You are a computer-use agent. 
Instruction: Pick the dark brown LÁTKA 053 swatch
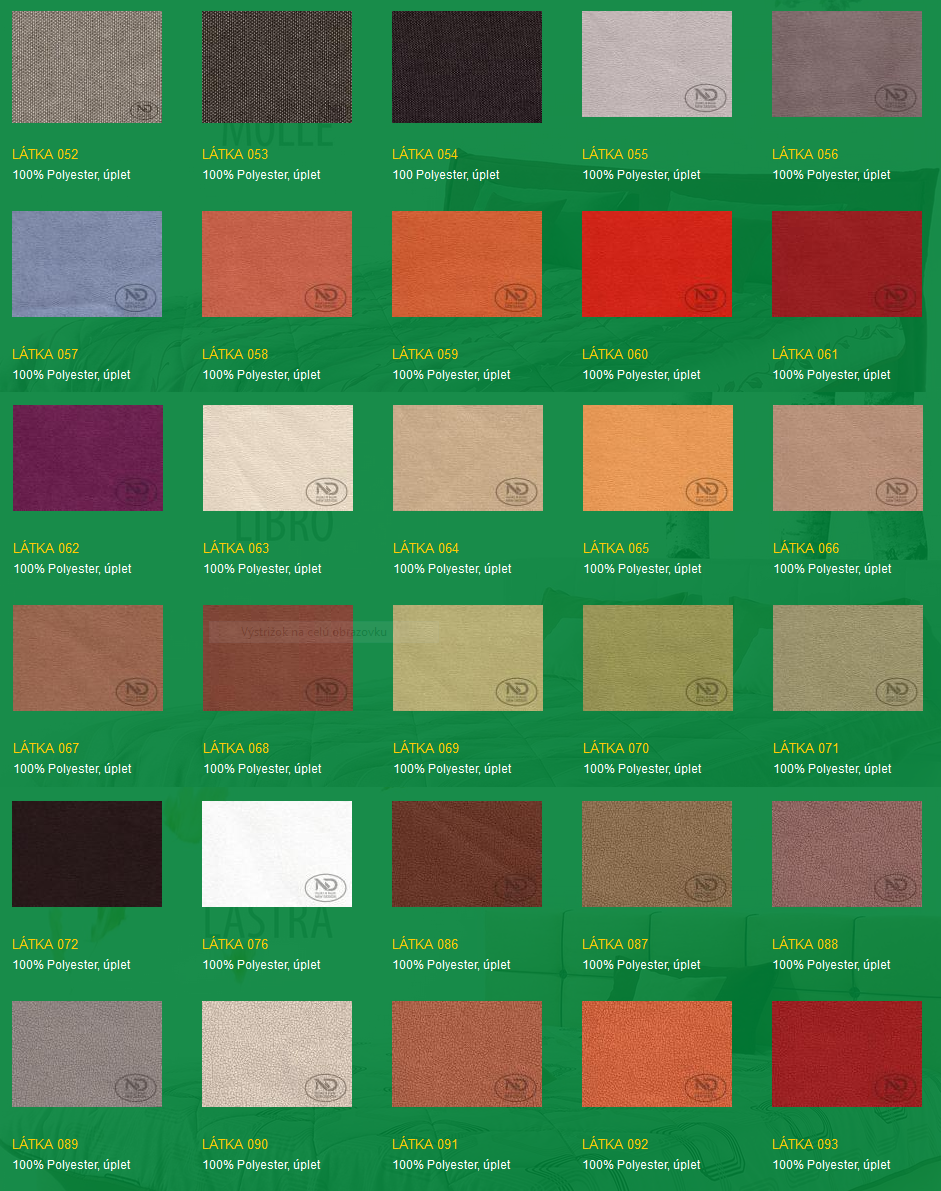click(277, 67)
